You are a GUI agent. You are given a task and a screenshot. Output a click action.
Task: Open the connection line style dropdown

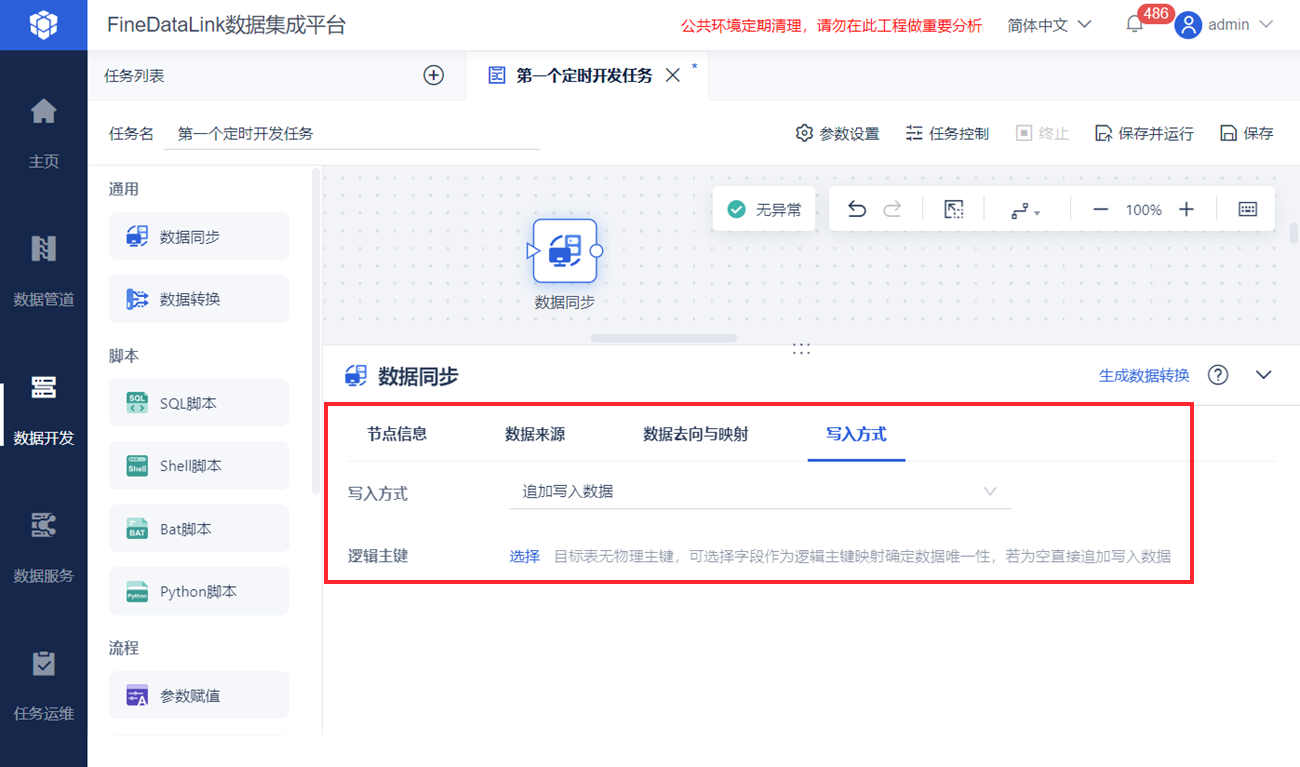[1026, 210]
